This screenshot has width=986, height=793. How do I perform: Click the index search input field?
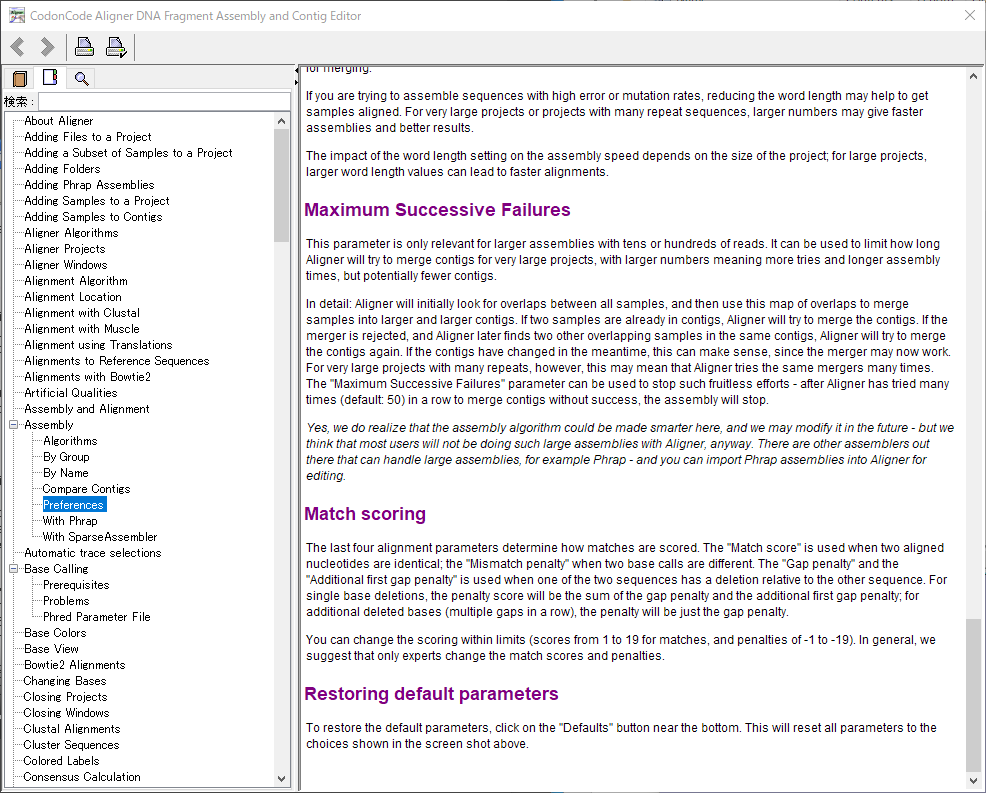coord(164,101)
